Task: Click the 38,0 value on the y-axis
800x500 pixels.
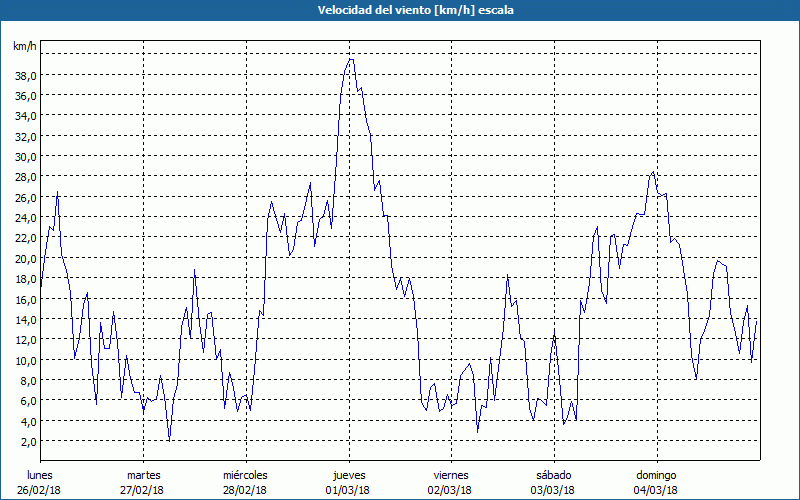Action: (25, 75)
